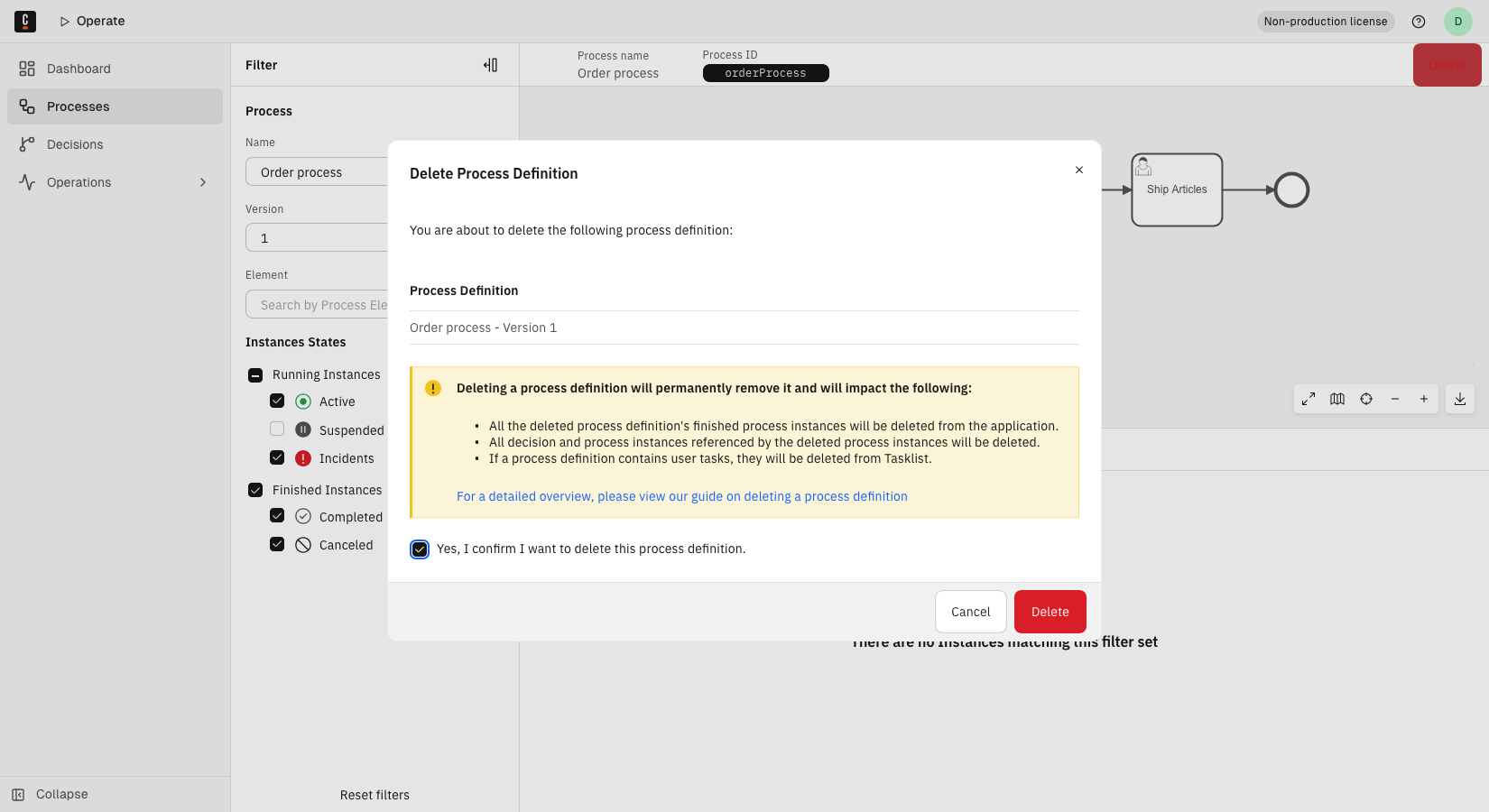Open Decisions in sidebar
Viewport: 1489px width, 812px height.
click(x=115, y=144)
